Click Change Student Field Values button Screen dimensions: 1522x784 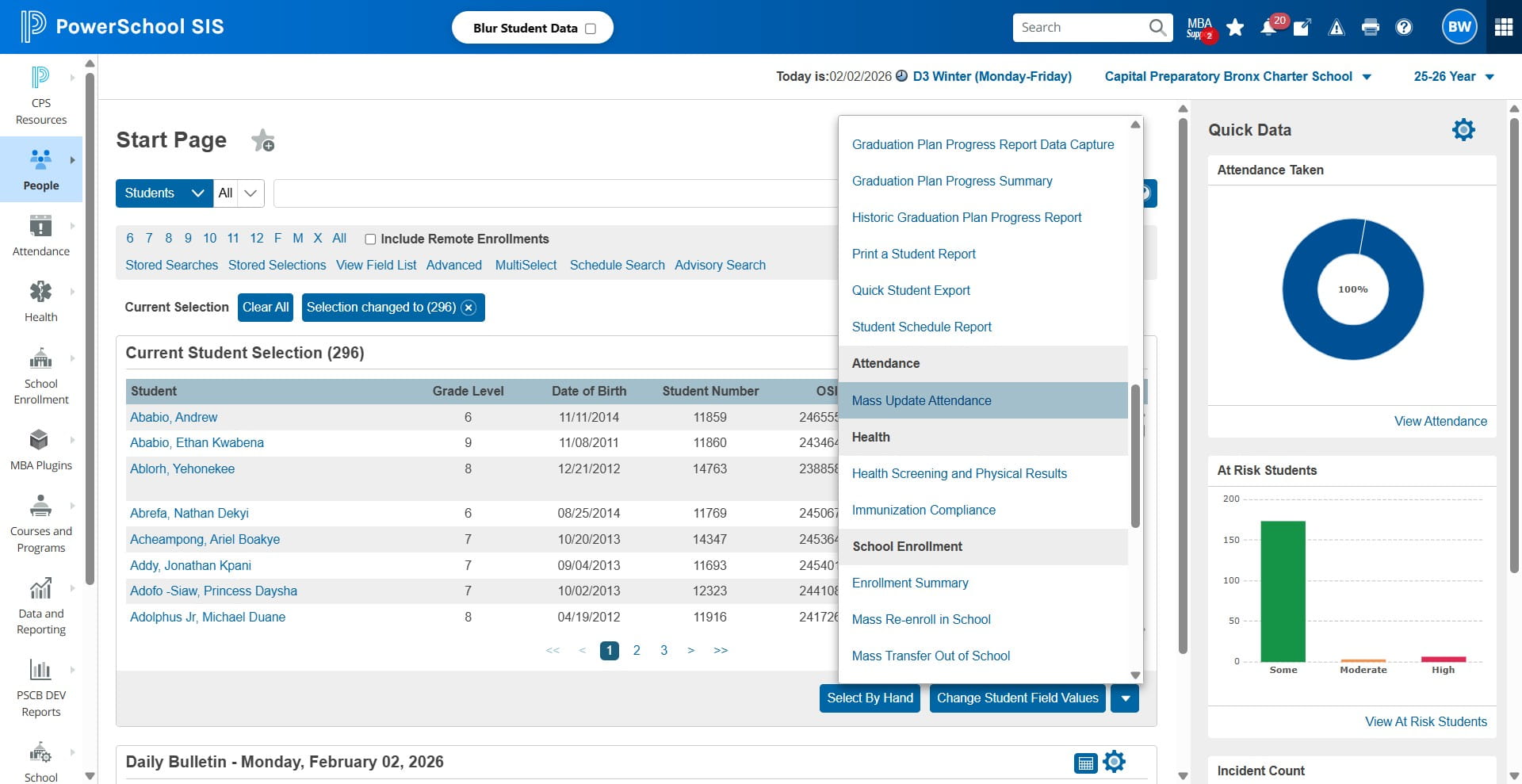click(x=1017, y=698)
